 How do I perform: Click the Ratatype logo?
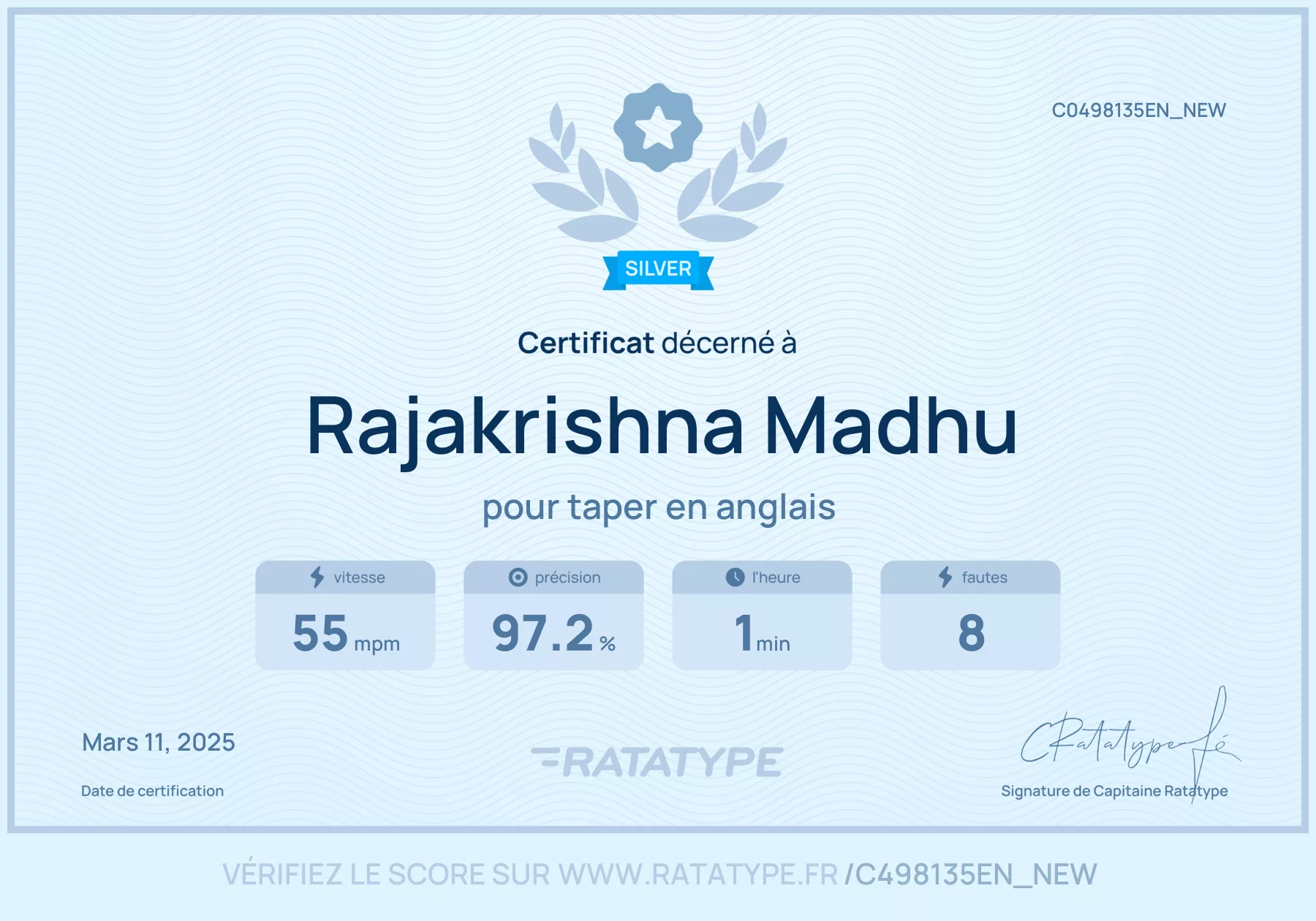[657, 762]
